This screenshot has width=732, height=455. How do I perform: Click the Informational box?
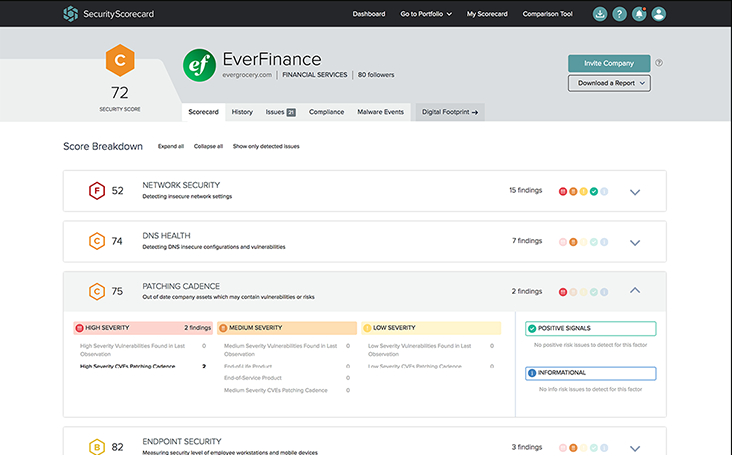pyautogui.click(x=591, y=373)
